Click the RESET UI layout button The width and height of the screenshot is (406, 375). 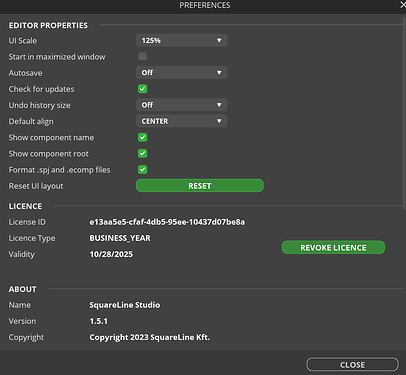click(200, 186)
